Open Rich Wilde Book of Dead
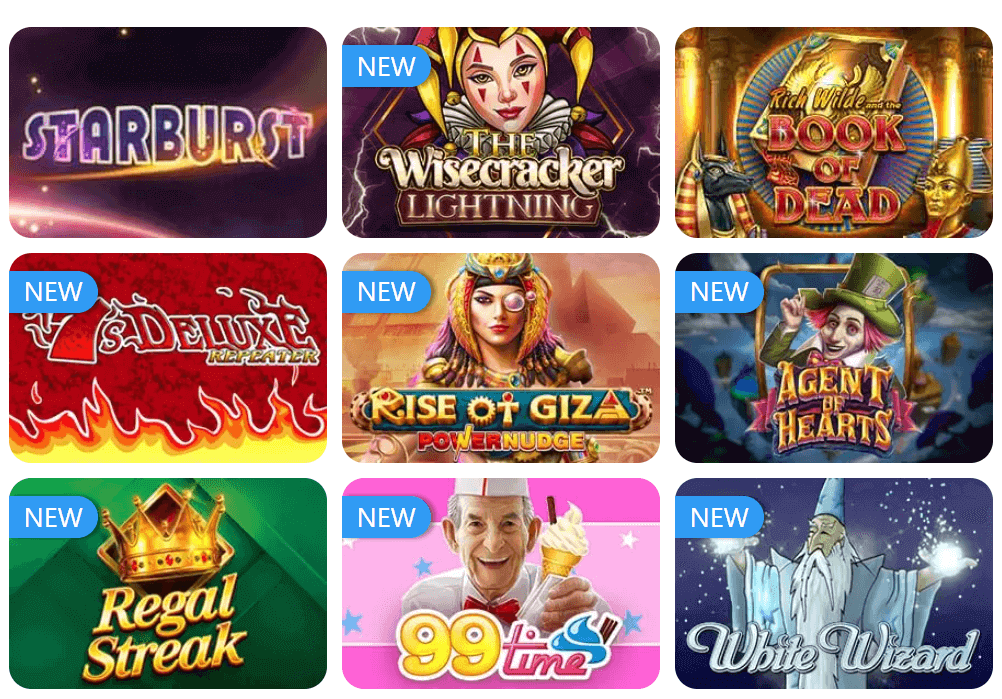Screen dimensions: 1002x699 tap(834, 132)
